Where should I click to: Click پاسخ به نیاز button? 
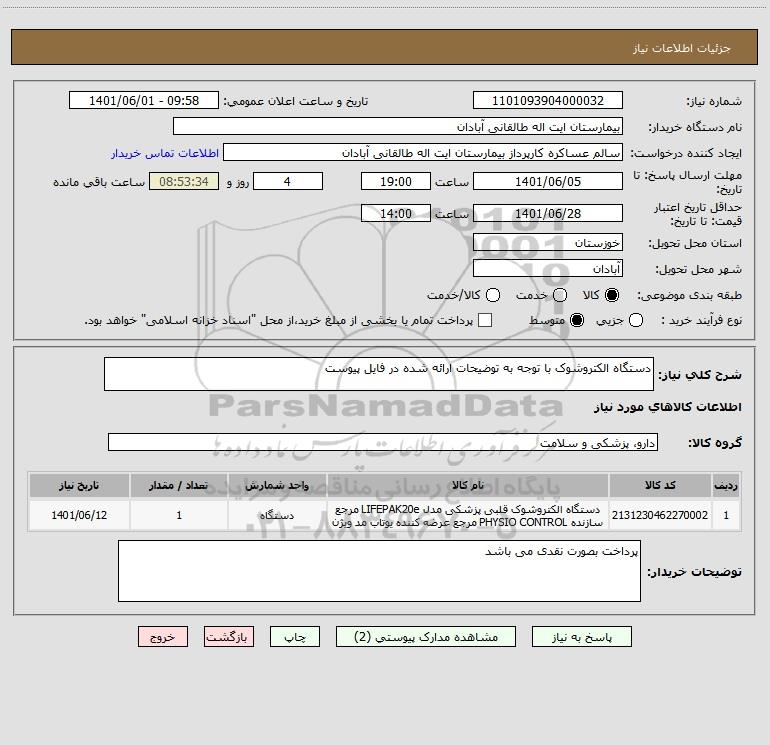coord(581,637)
